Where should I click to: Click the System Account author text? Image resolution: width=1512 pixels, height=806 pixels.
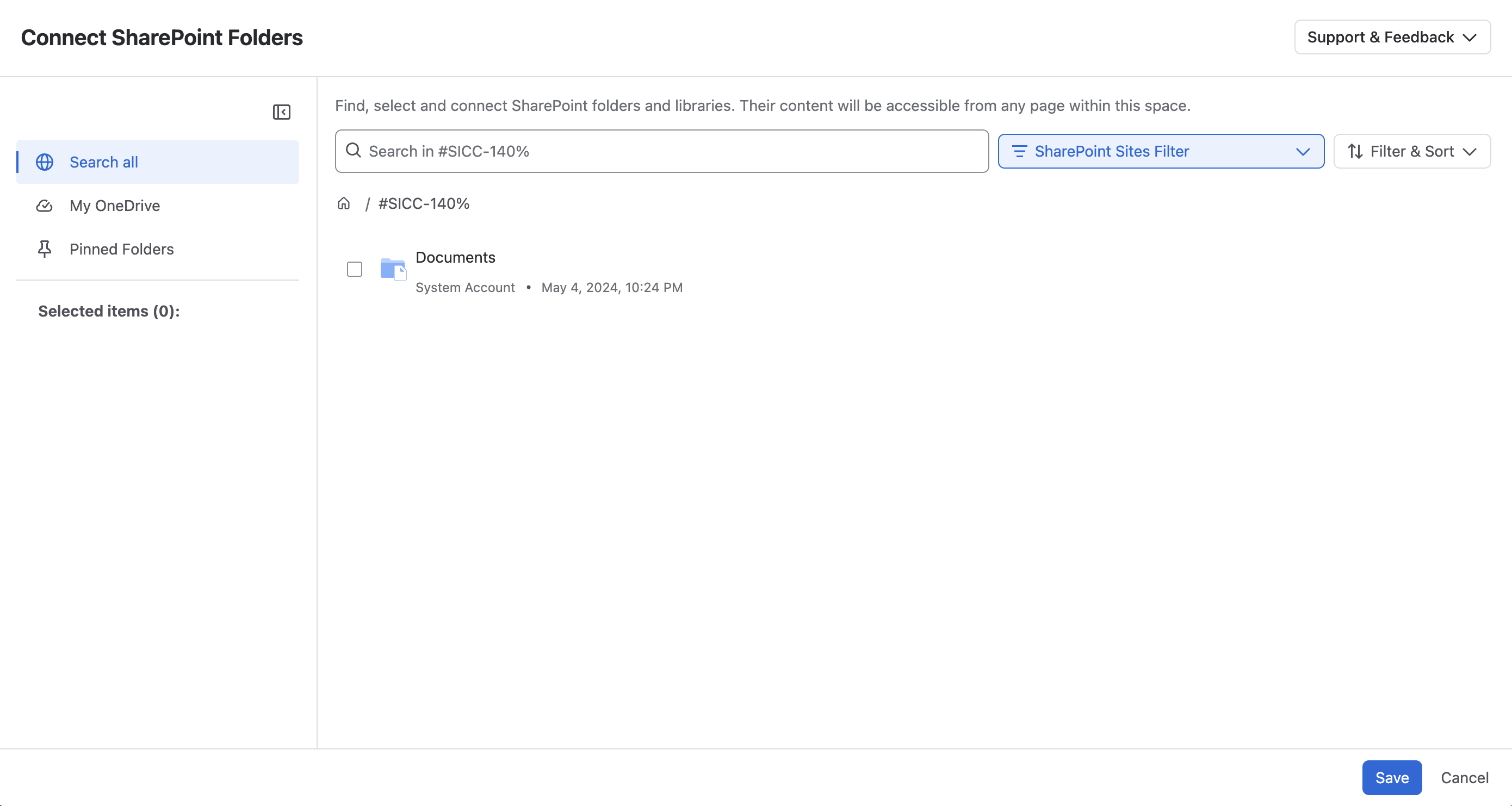point(465,288)
